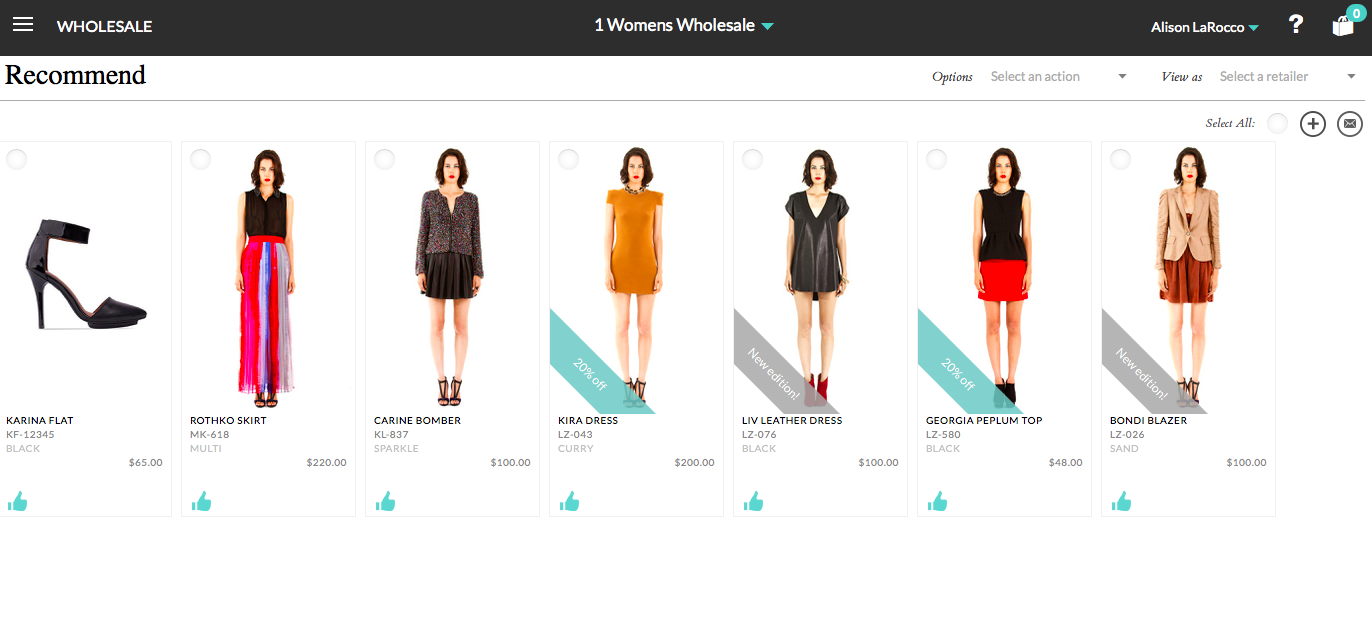Click the $48.00 price text
Viewport: 1372px width, 623px height.
click(x=1066, y=462)
